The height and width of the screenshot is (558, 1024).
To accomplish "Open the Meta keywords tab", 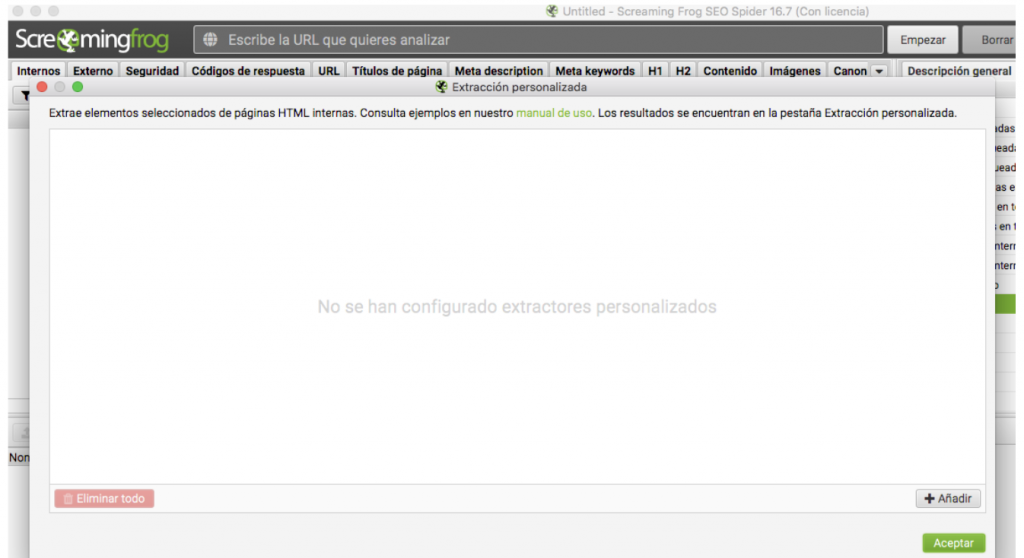I will (595, 71).
